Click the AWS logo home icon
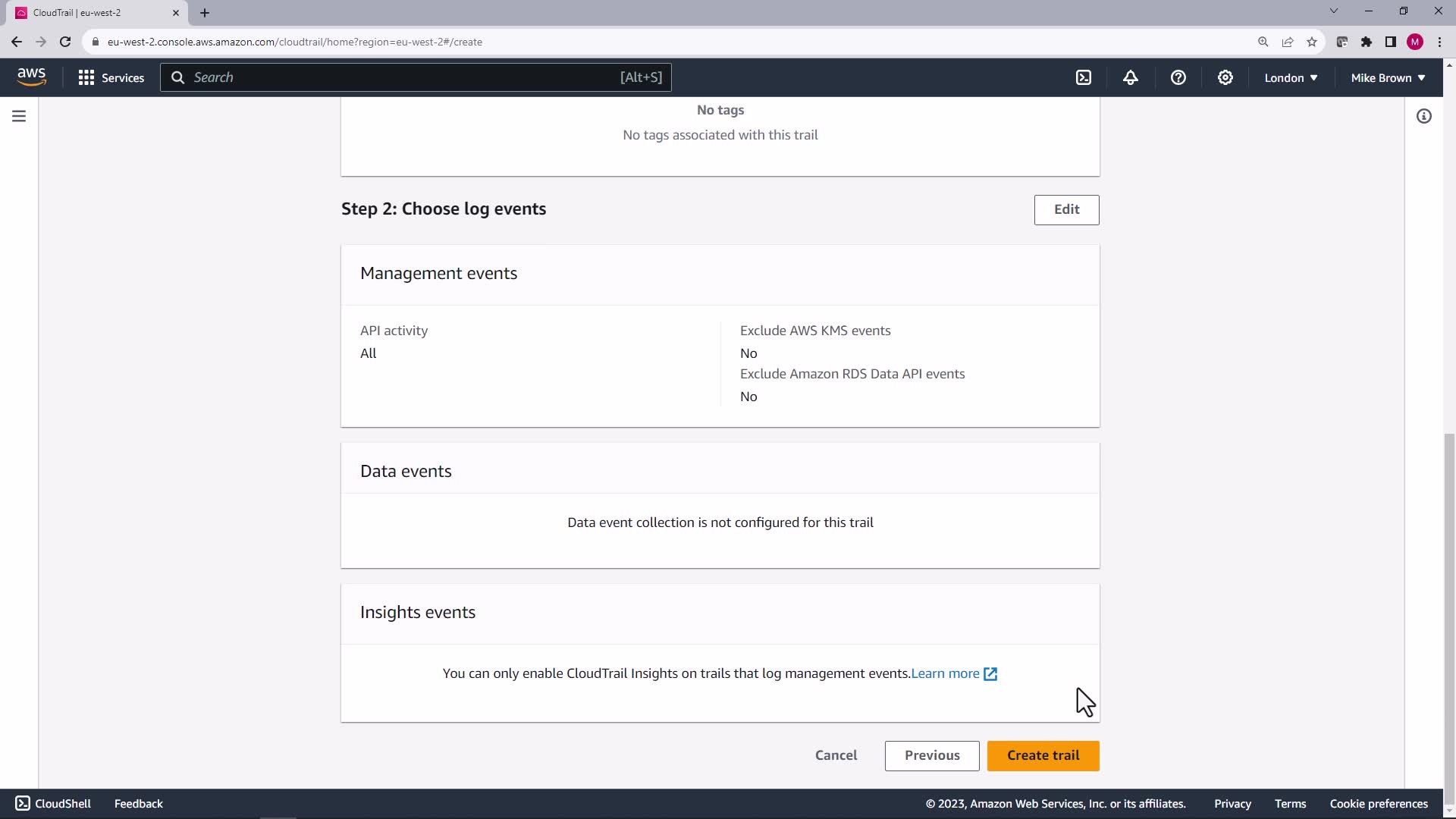Viewport: 1456px width, 819px height. [31, 77]
